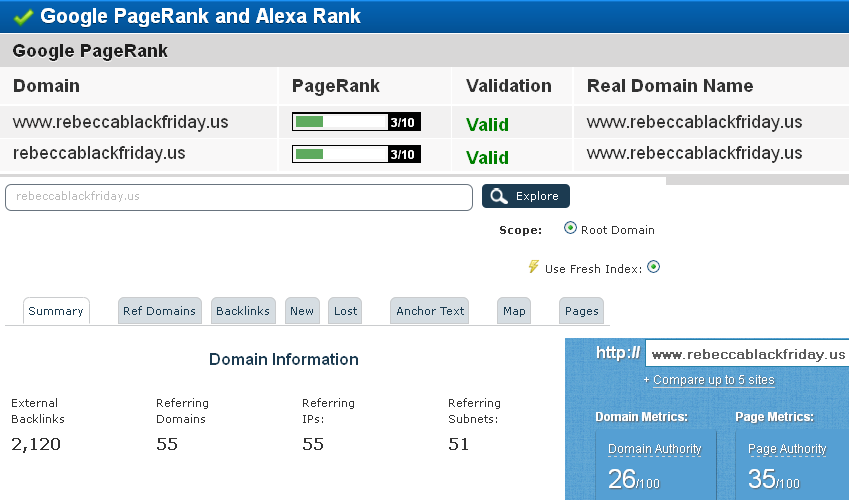Click the Explore button
The height and width of the screenshot is (500, 849).
pos(526,196)
